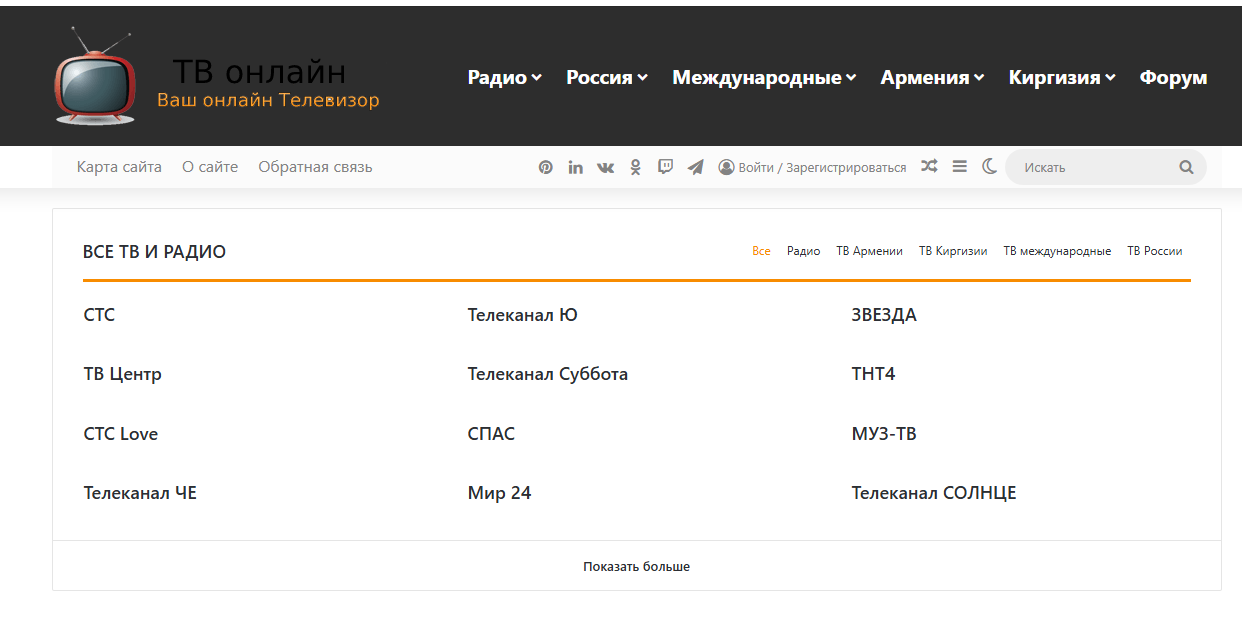The image size is (1242, 620).
Task: Open the Телеканал Ю channel
Action: click(522, 315)
